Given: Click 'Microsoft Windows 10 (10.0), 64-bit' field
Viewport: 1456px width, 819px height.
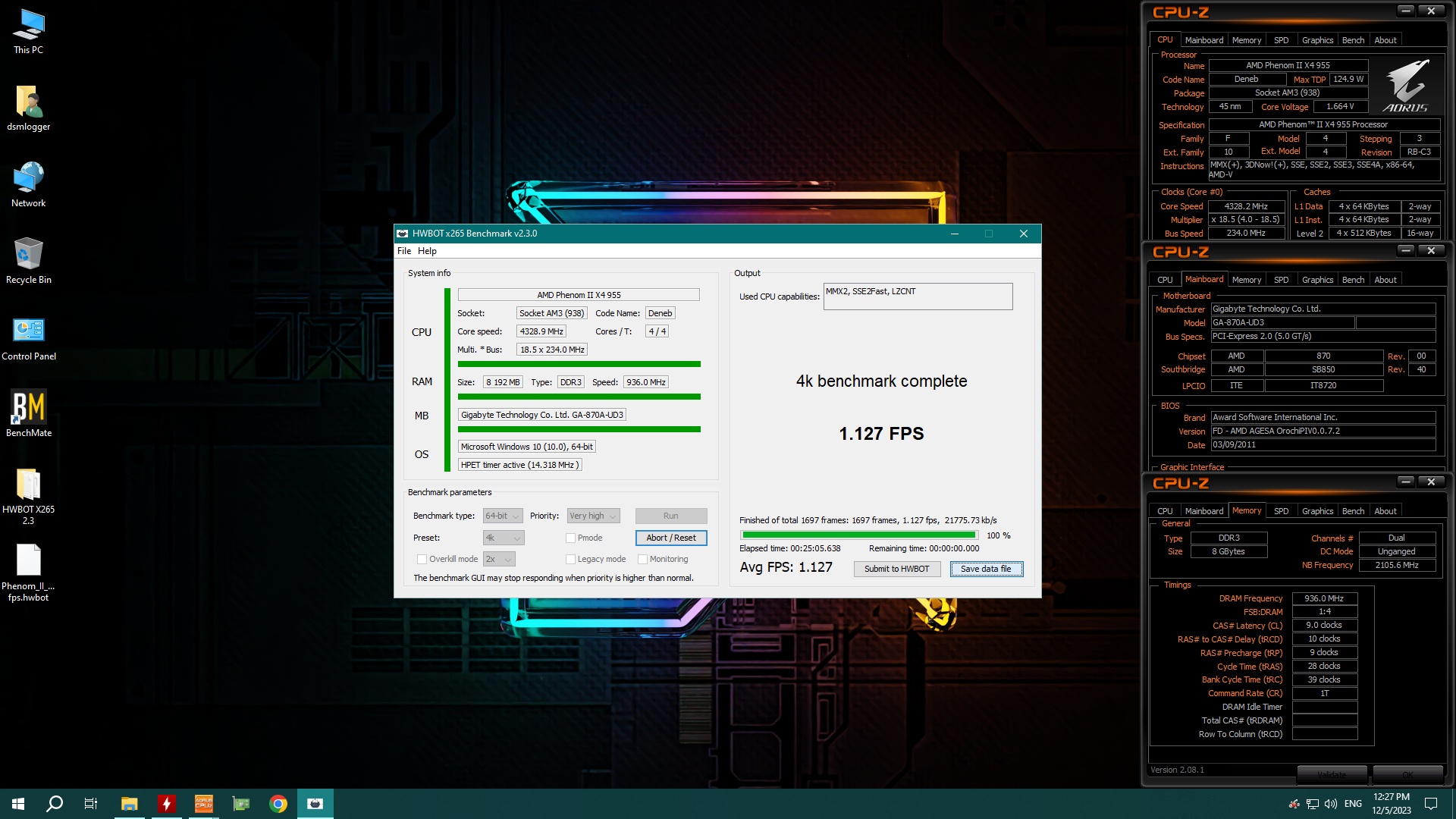Looking at the screenshot, I should [526, 447].
